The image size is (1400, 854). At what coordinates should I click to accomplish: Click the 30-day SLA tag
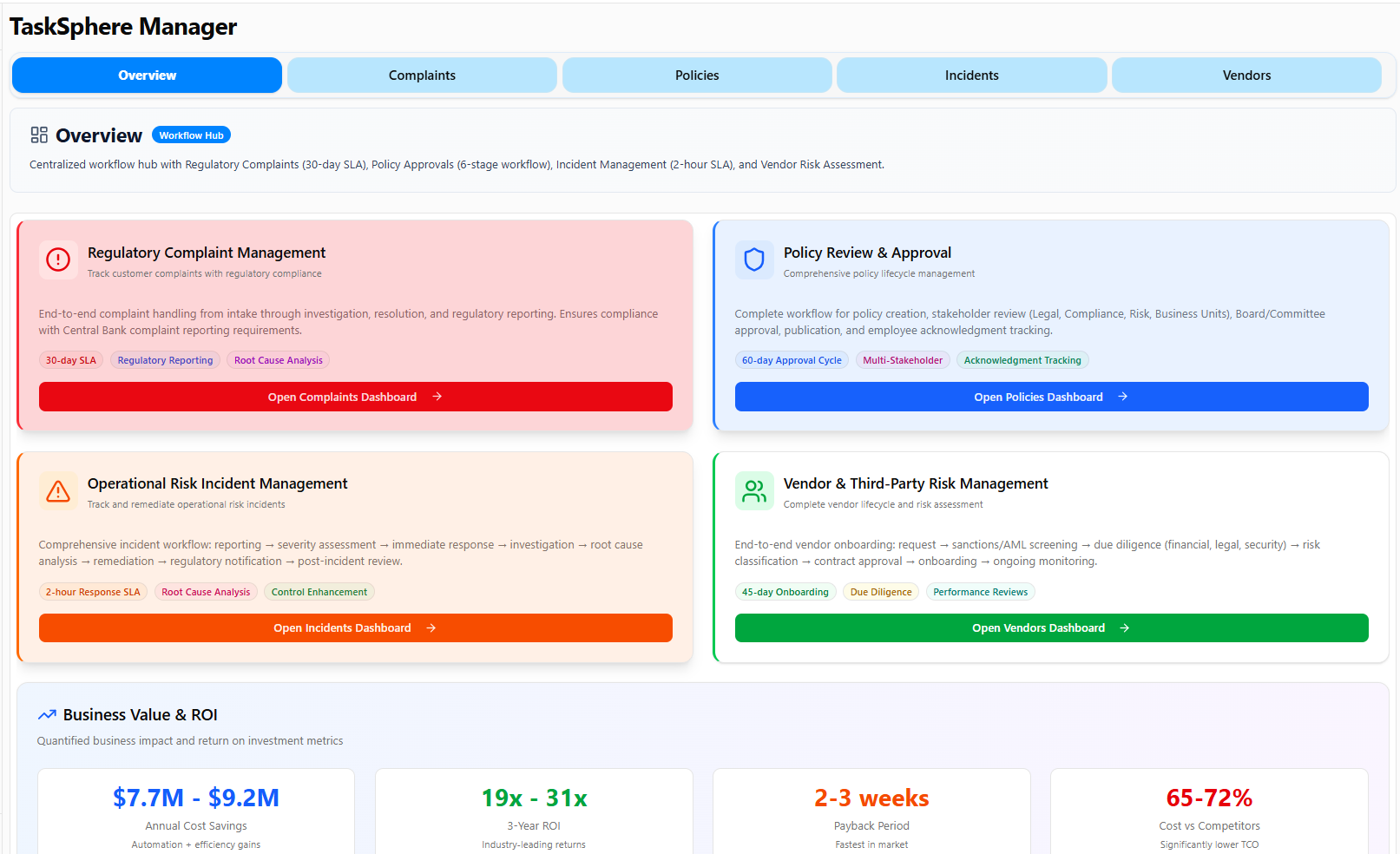[71, 360]
